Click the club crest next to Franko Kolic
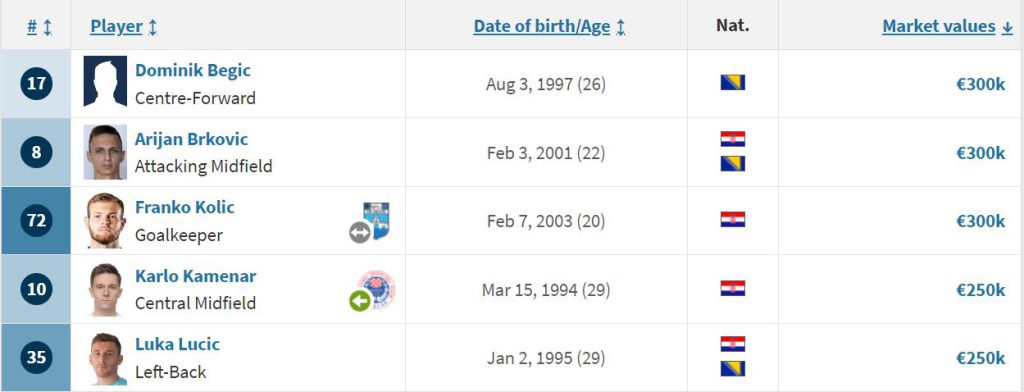Image resolution: width=1024 pixels, height=392 pixels. pyautogui.click(x=377, y=220)
